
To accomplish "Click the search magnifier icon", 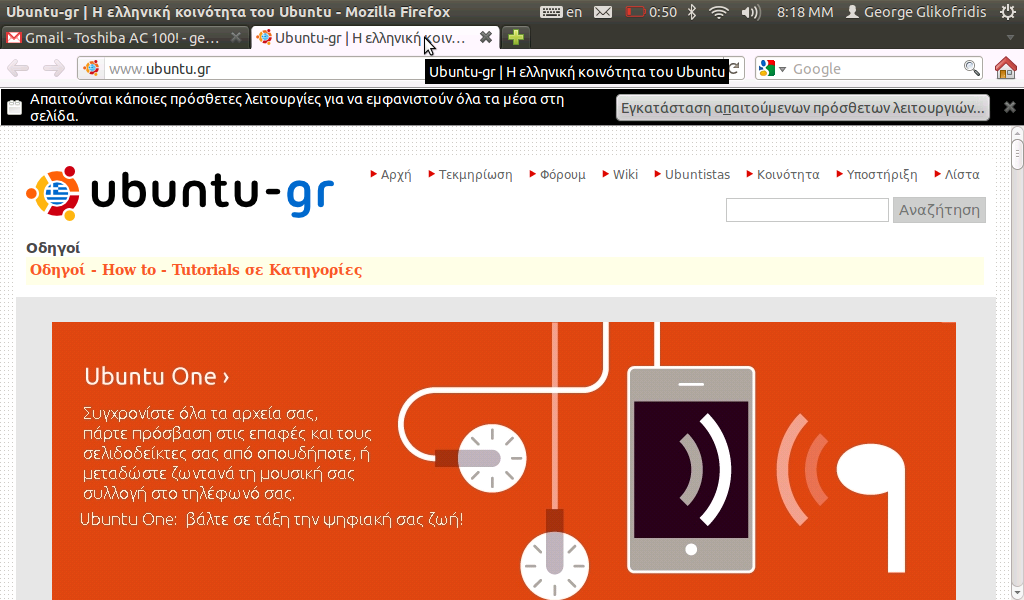I will [972, 68].
